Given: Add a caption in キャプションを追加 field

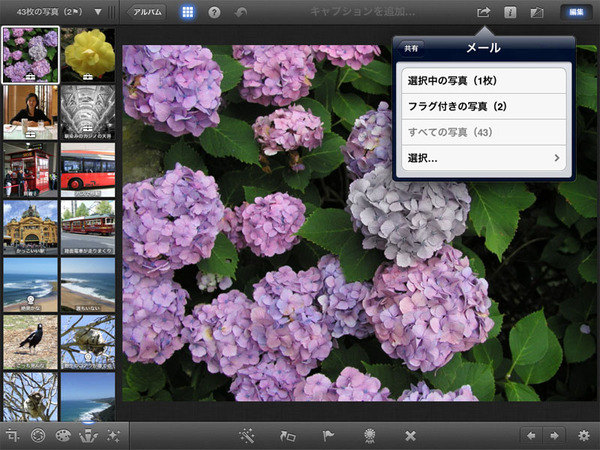Looking at the screenshot, I should click(362, 12).
